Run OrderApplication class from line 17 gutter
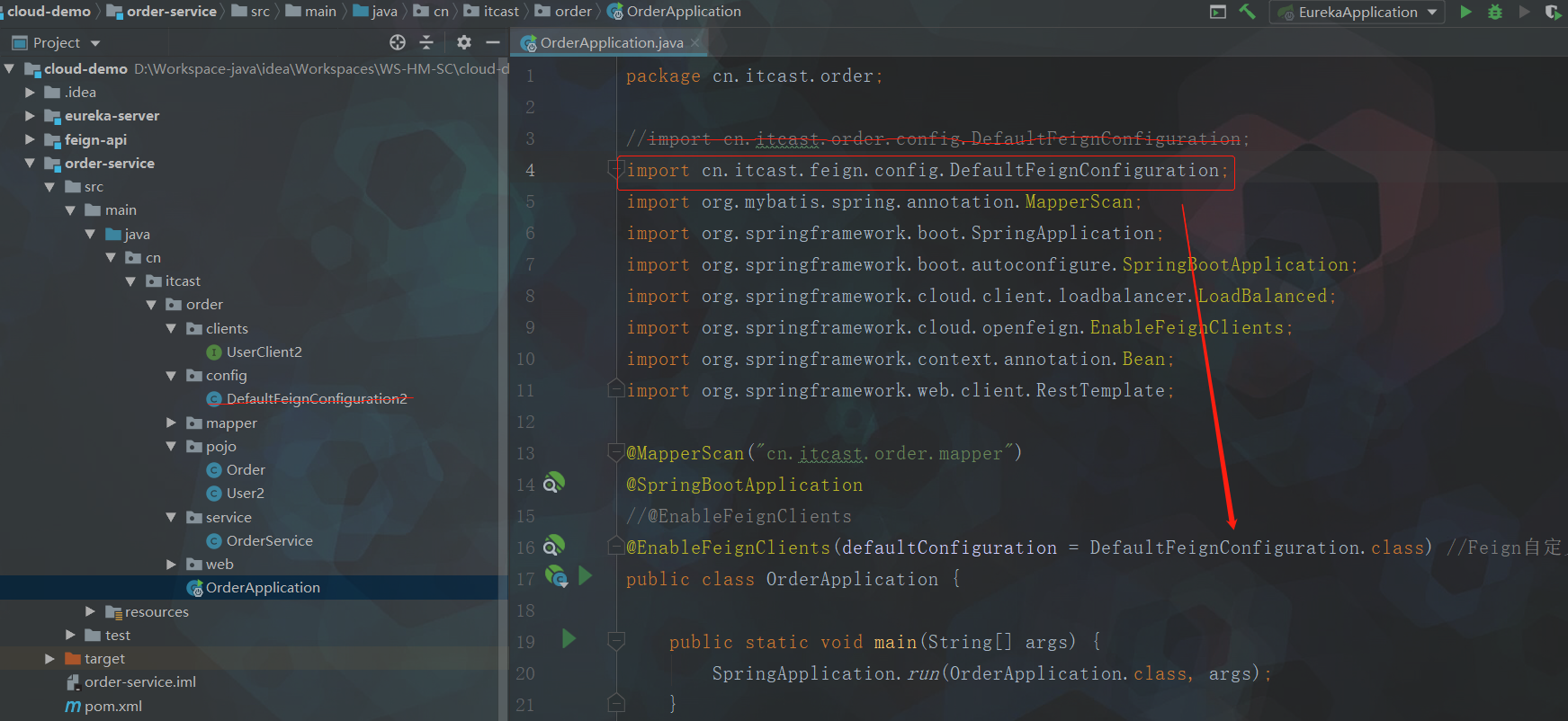Screen dimensions: 1568x721 (586, 576)
